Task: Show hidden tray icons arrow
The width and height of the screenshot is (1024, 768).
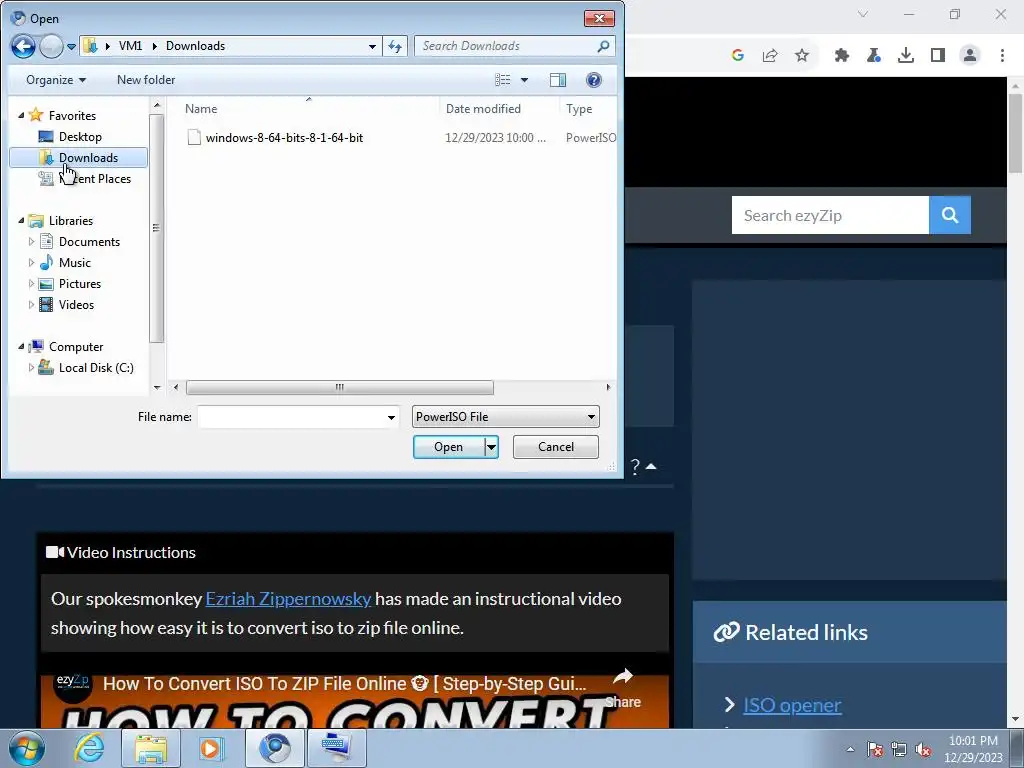Action: click(850, 750)
